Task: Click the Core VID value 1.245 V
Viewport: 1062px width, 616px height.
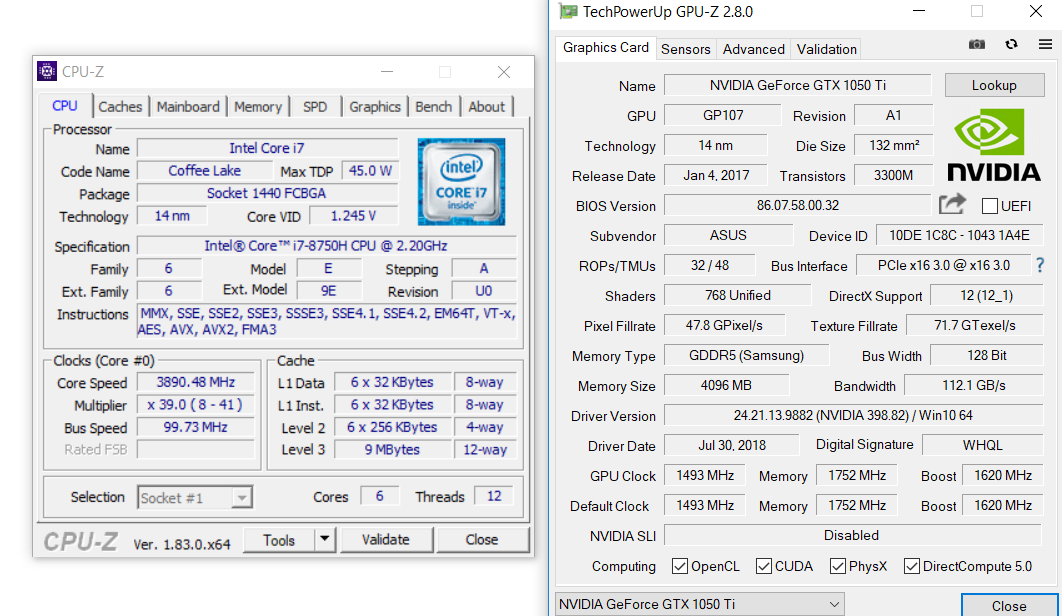Action: tap(354, 215)
